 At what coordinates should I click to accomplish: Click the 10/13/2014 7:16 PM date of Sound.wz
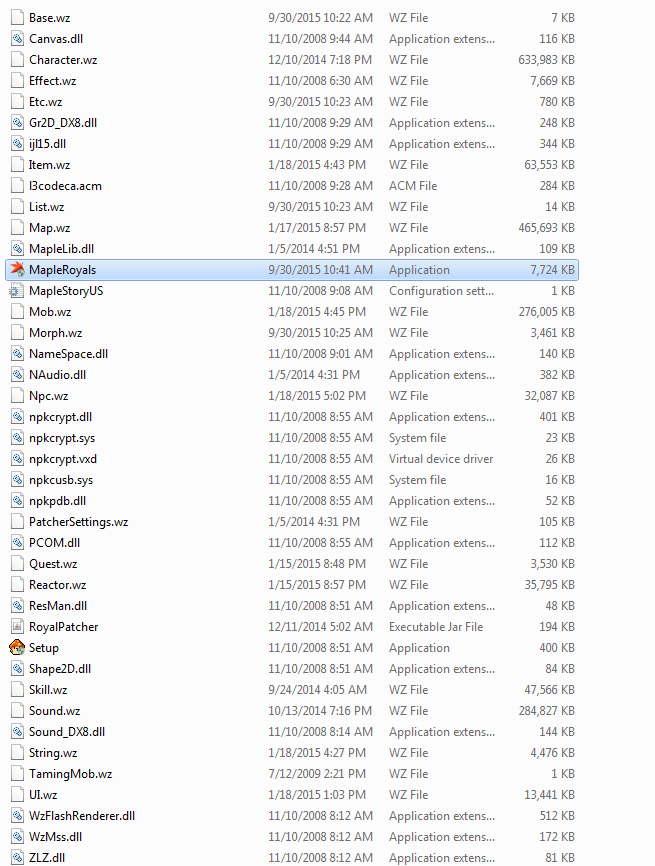pos(320,710)
